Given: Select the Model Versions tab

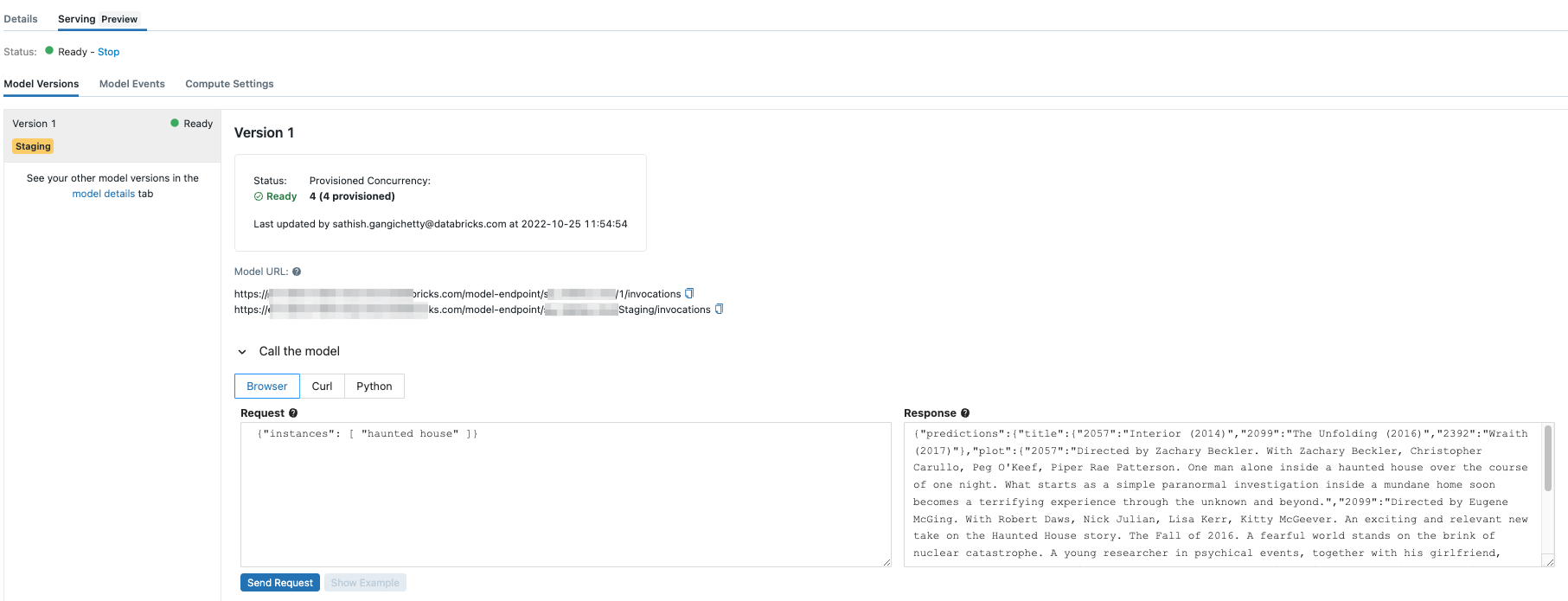Looking at the screenshot, I should pyautogui.click(x=42, y=84).
